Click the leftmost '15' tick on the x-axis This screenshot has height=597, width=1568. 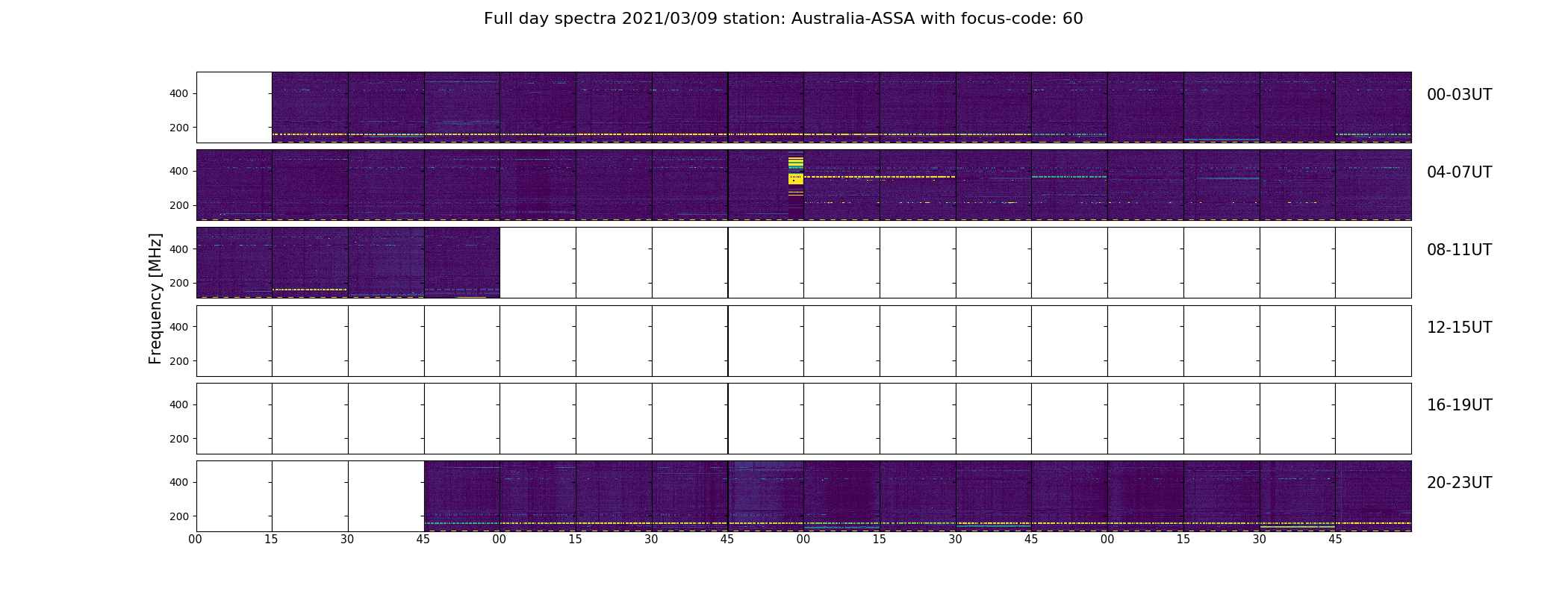click(x=271, y=540)
